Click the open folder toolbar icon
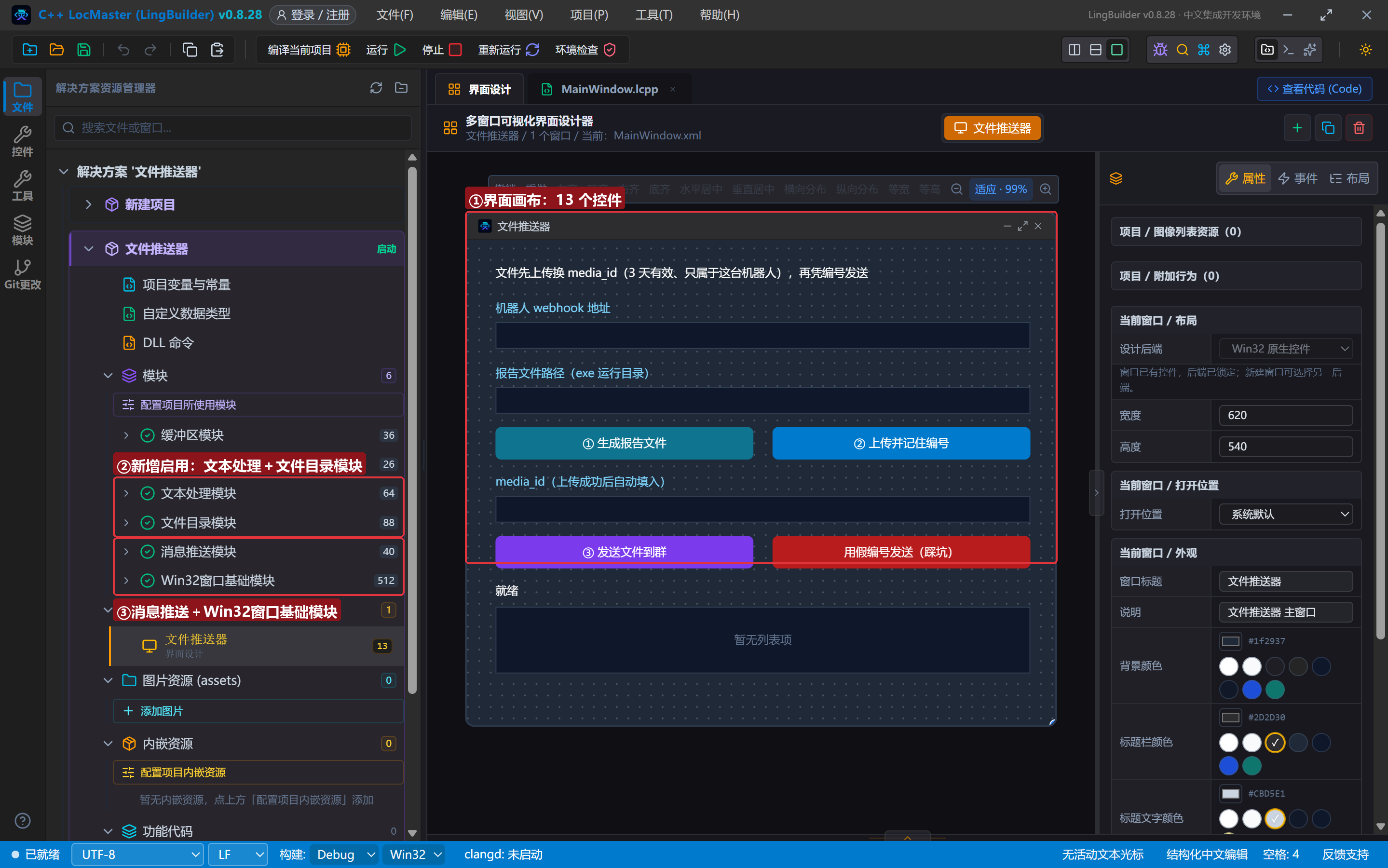The height and width of the screenshot is (868, 1388). point(56,49)
